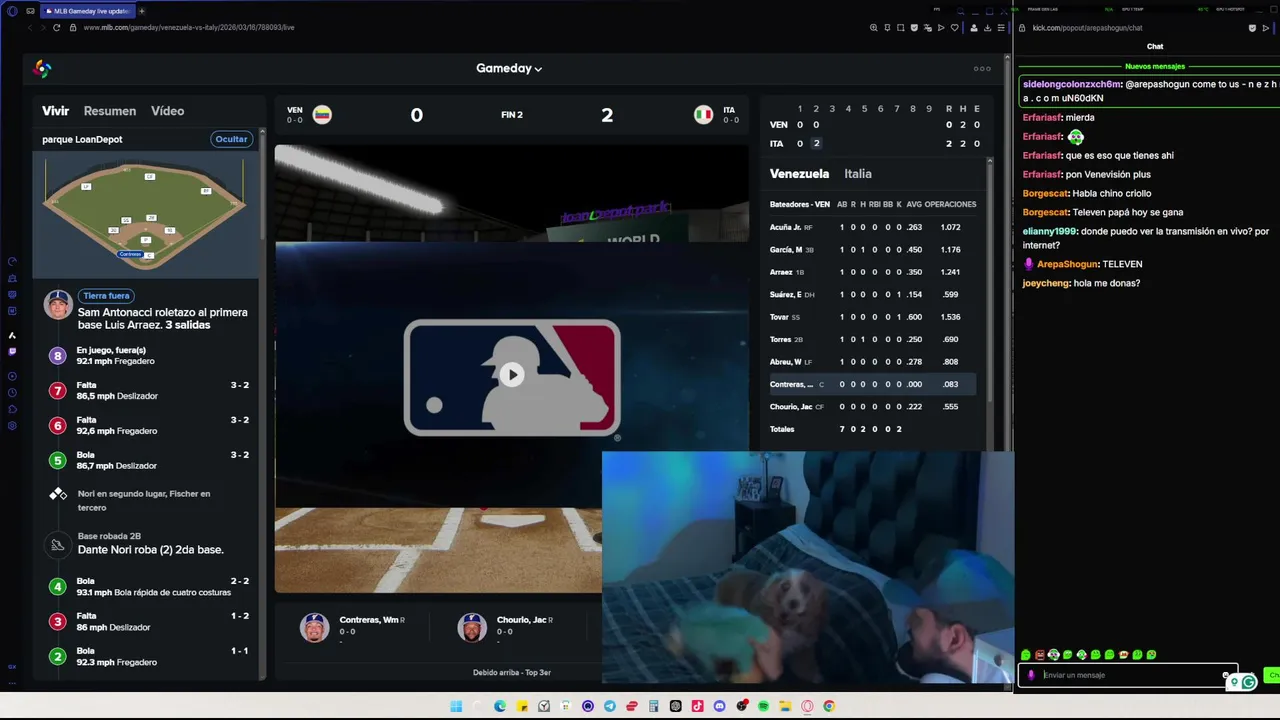Play the MLB video in the center

click(x=512, y=375)
